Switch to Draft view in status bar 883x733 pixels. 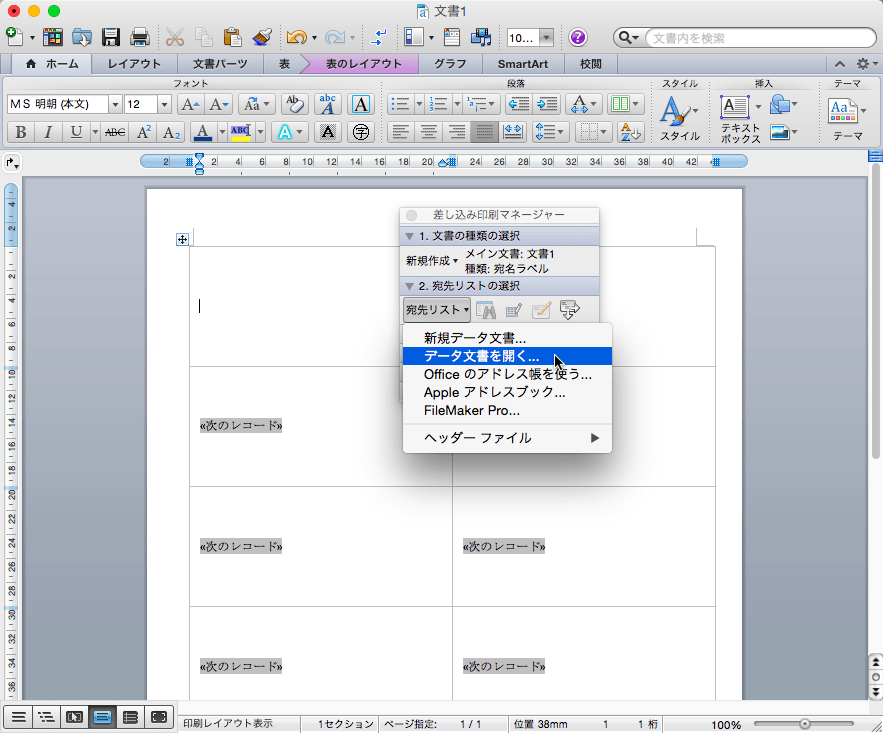pos(18,717)
